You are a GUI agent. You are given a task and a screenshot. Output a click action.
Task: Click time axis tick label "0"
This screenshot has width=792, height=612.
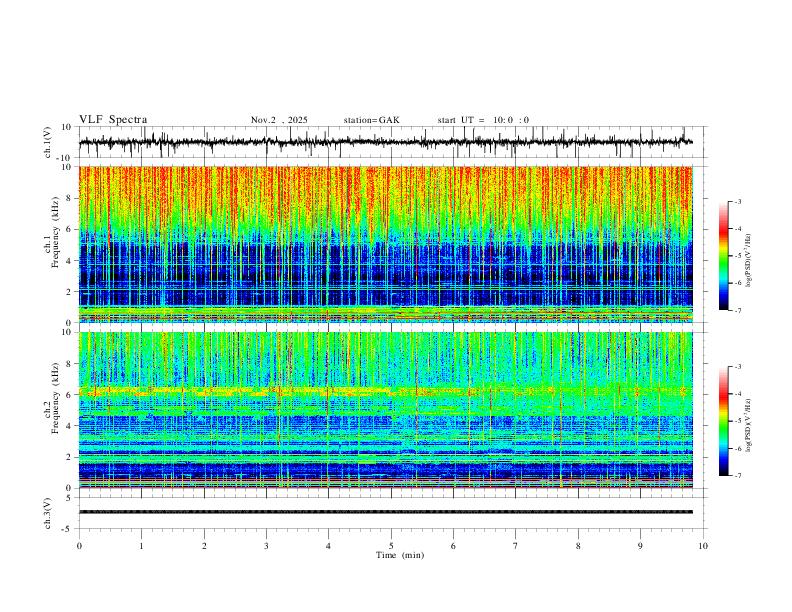[x=79, y=546]
